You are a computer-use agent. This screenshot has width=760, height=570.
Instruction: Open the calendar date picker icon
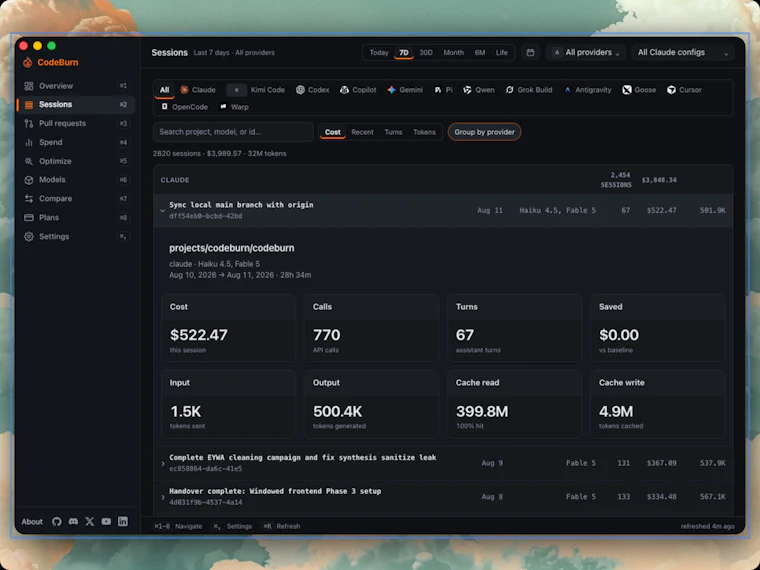point(530,52)
